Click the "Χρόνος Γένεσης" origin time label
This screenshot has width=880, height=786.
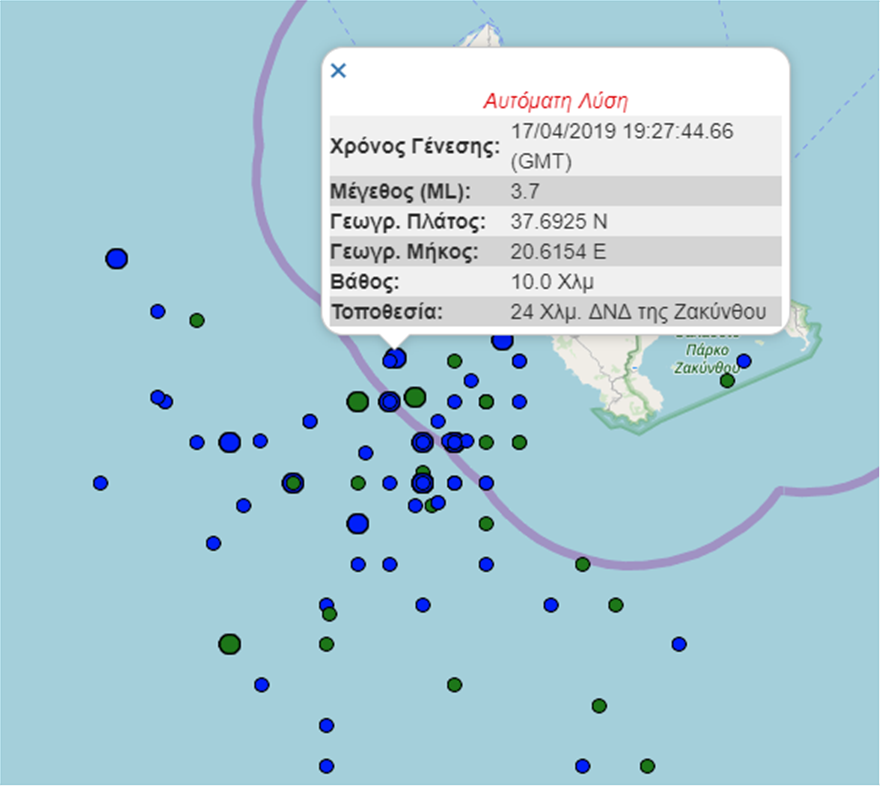(414, 146)
